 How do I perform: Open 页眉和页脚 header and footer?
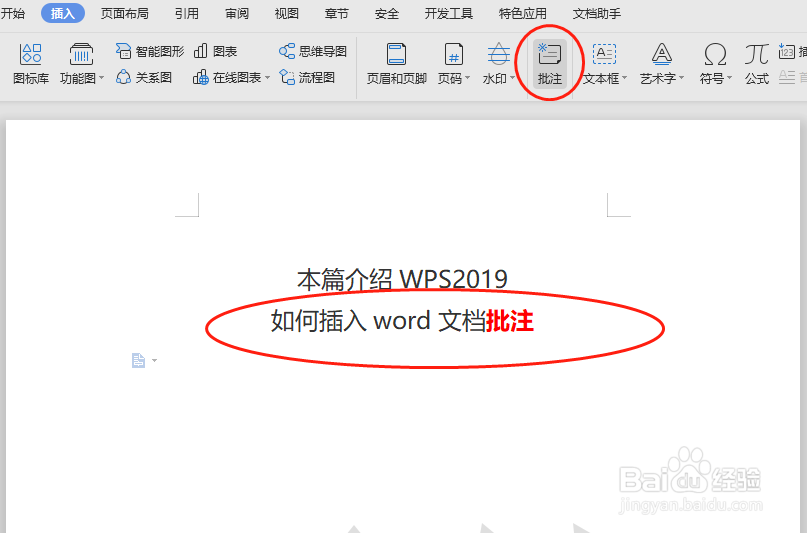click(x=396, y=64)
